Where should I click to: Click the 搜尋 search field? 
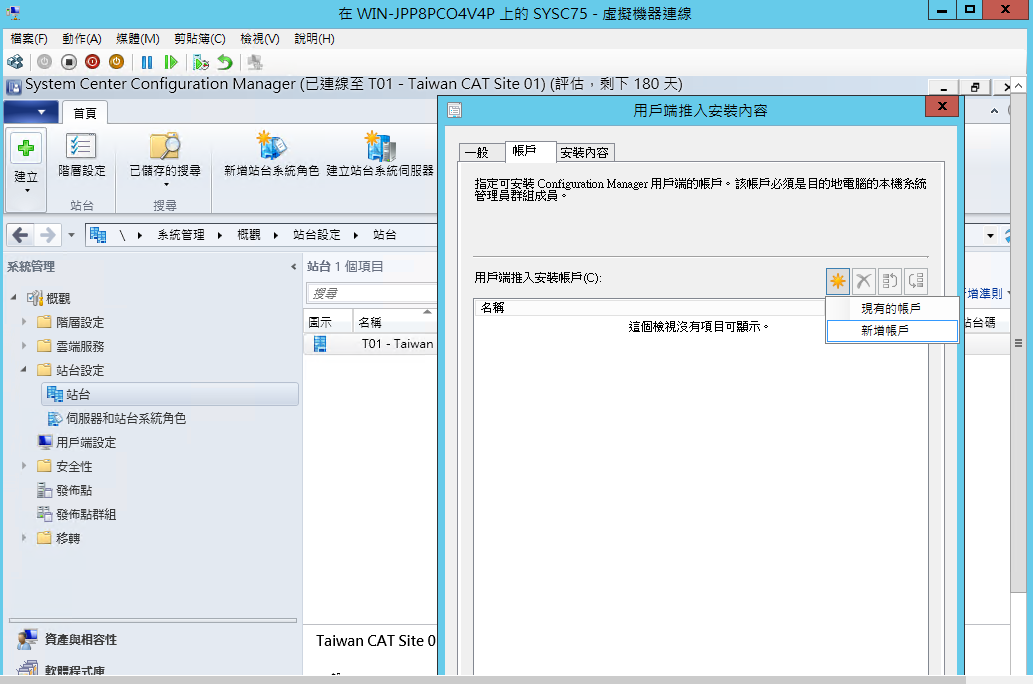pyautogui.click(x=372, y=293)
